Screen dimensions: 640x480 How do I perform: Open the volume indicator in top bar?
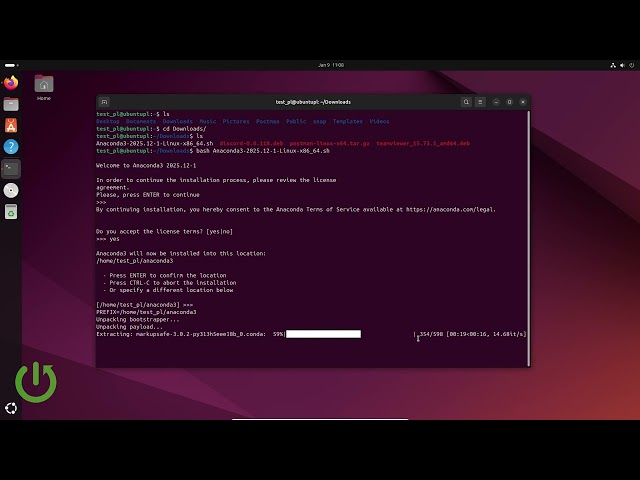622,65
